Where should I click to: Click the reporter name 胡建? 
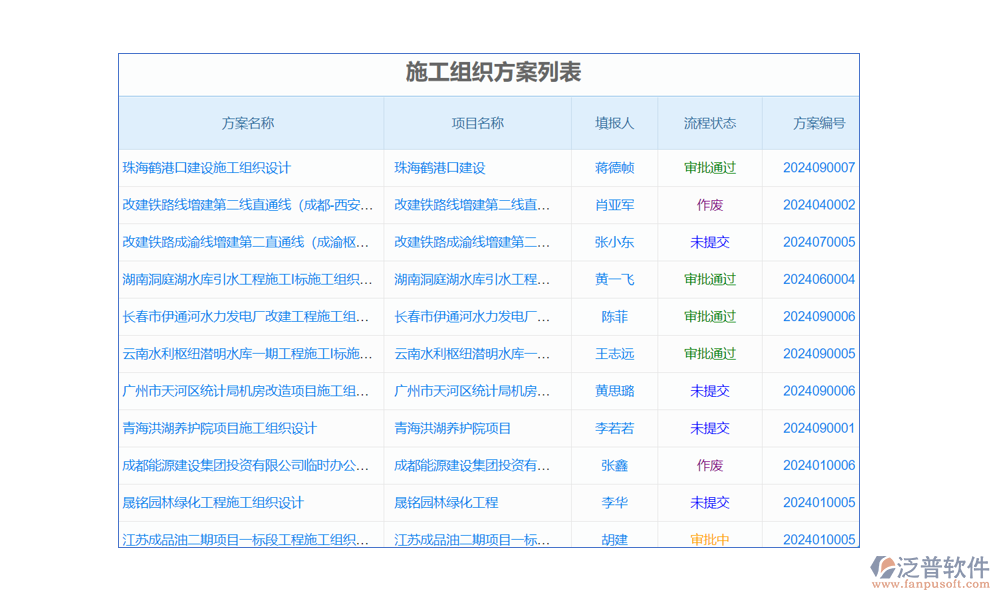[614, 540]
